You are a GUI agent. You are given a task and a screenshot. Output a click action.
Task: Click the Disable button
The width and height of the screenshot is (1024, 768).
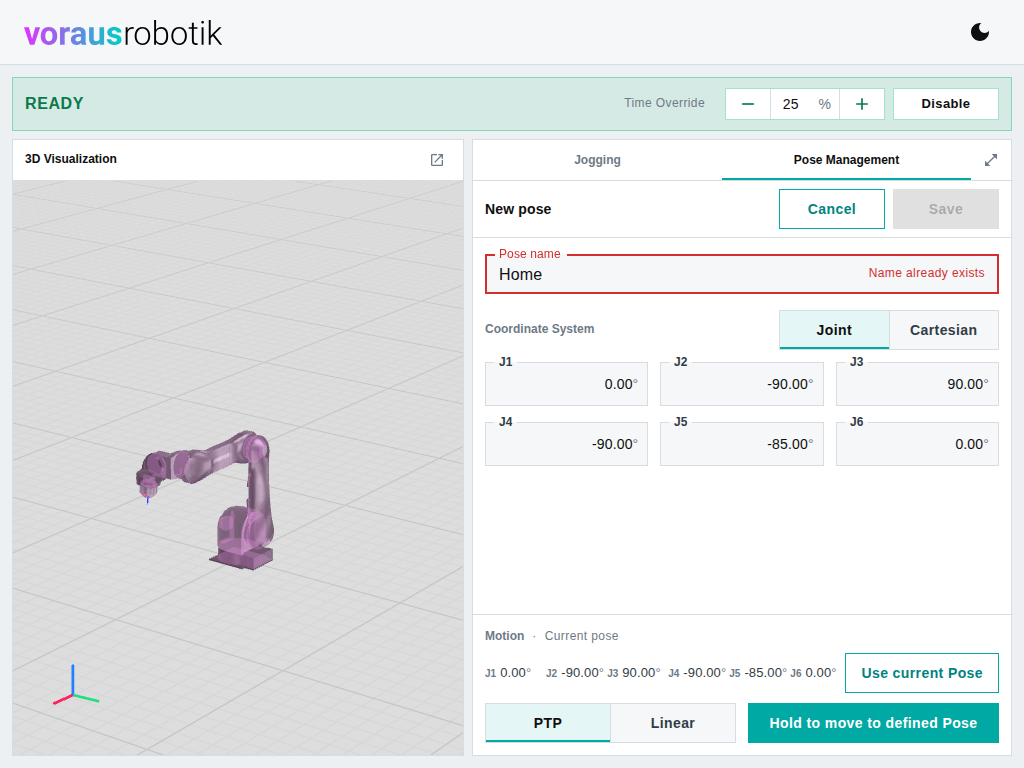pos(945,104)
